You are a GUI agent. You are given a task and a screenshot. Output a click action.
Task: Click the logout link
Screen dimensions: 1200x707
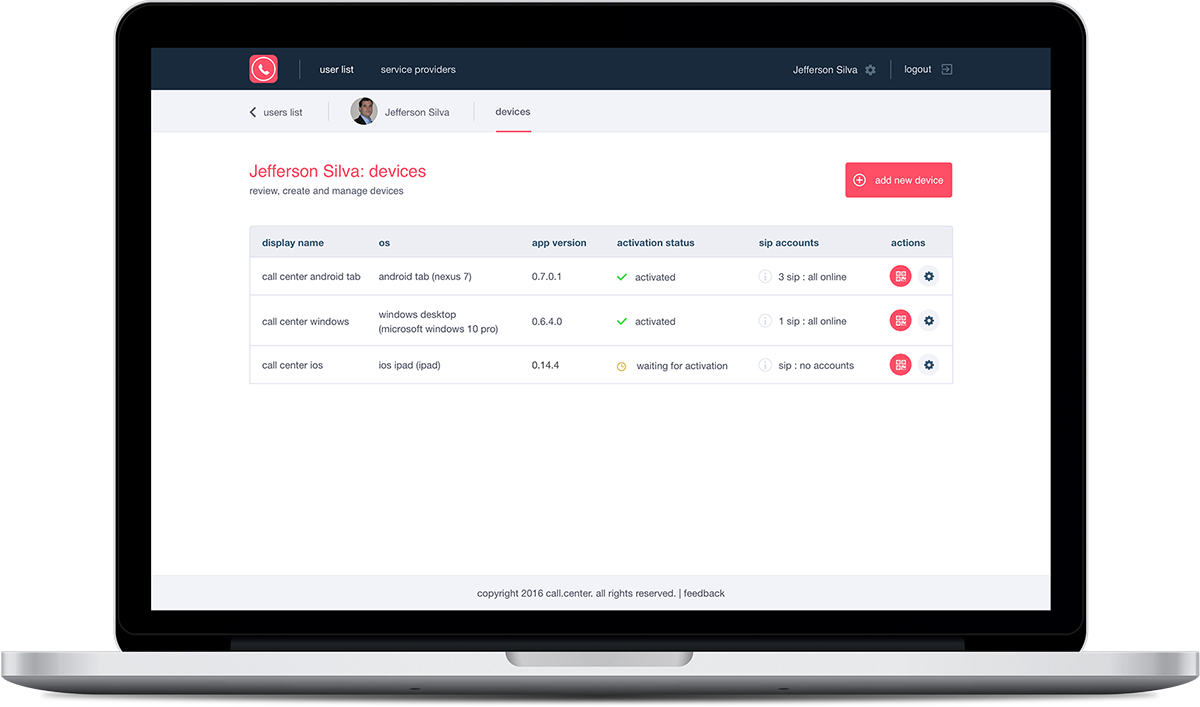click(x=918, y=70)
